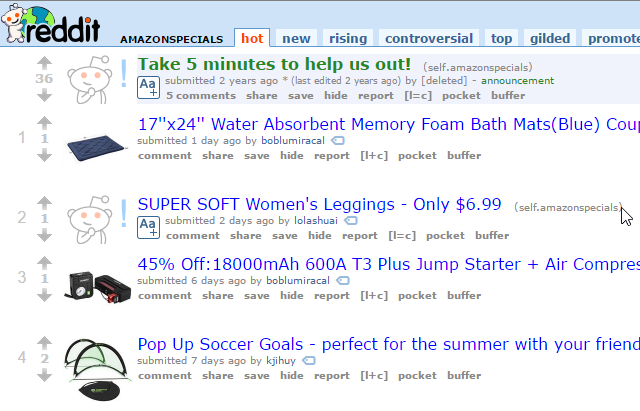
Task: Click the tag icon next to kjihuy
Action: pyautogui.click(x=309, y=361)
